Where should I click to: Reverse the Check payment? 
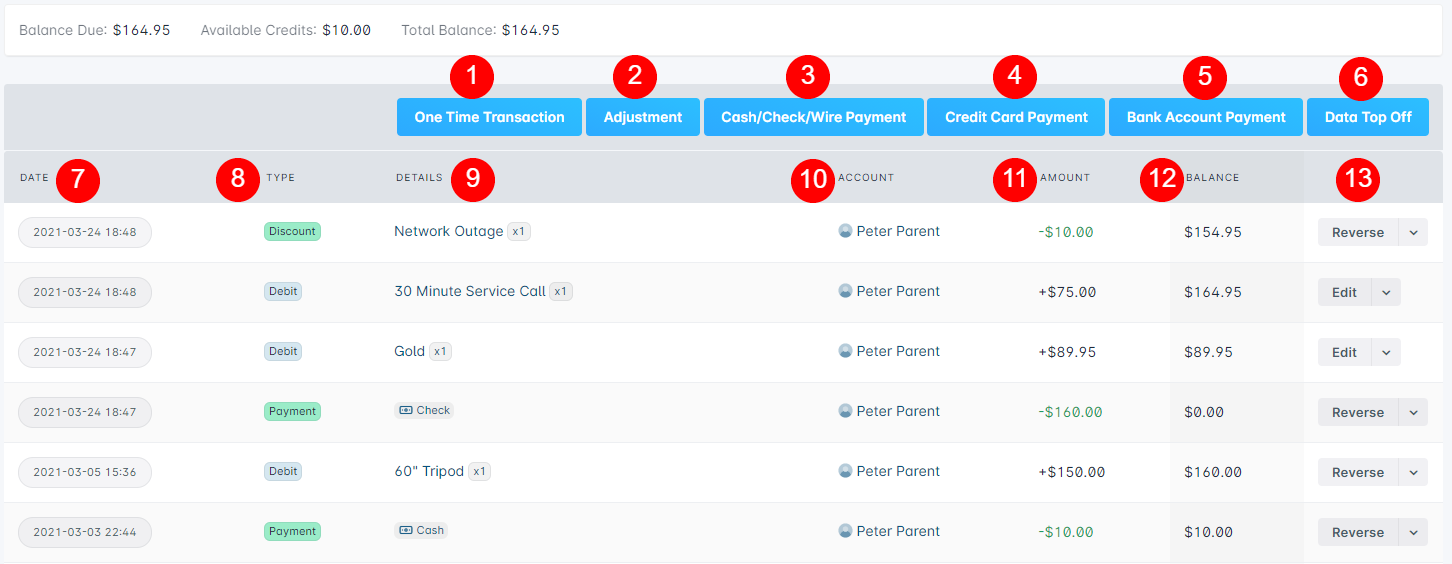pyautogui.click(x=1358, y=412)
